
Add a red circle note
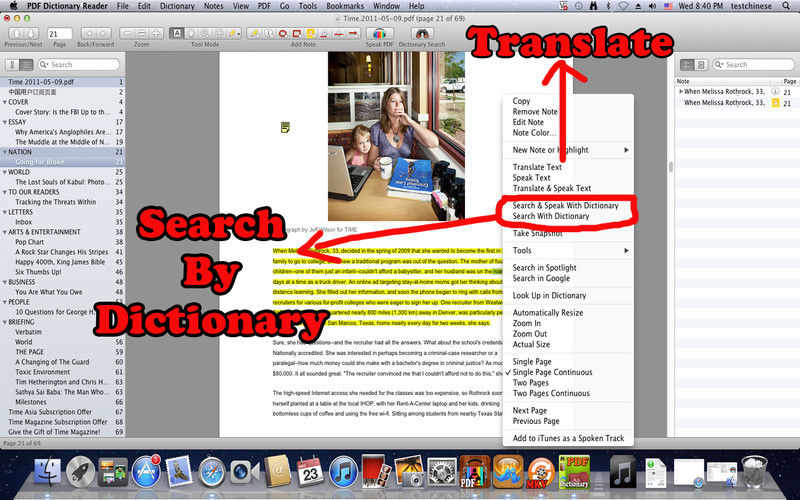(x=282, y=34)
